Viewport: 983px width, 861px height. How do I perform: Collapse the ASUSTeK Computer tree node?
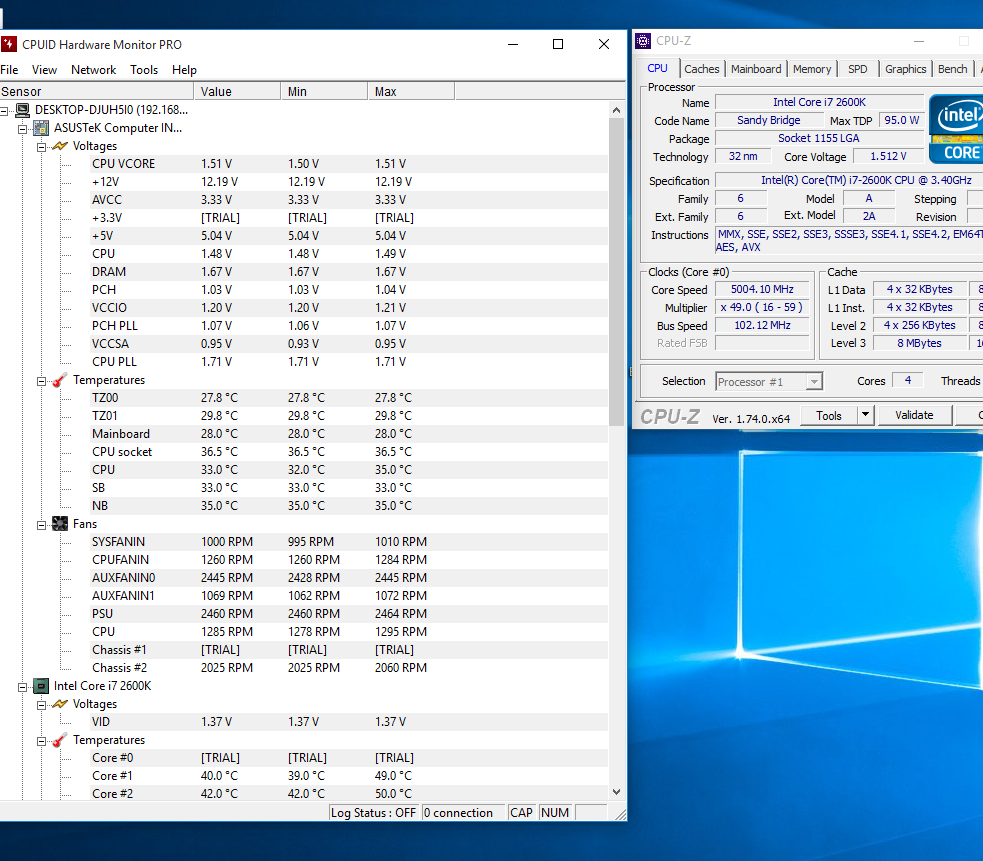tap(23, 128)
